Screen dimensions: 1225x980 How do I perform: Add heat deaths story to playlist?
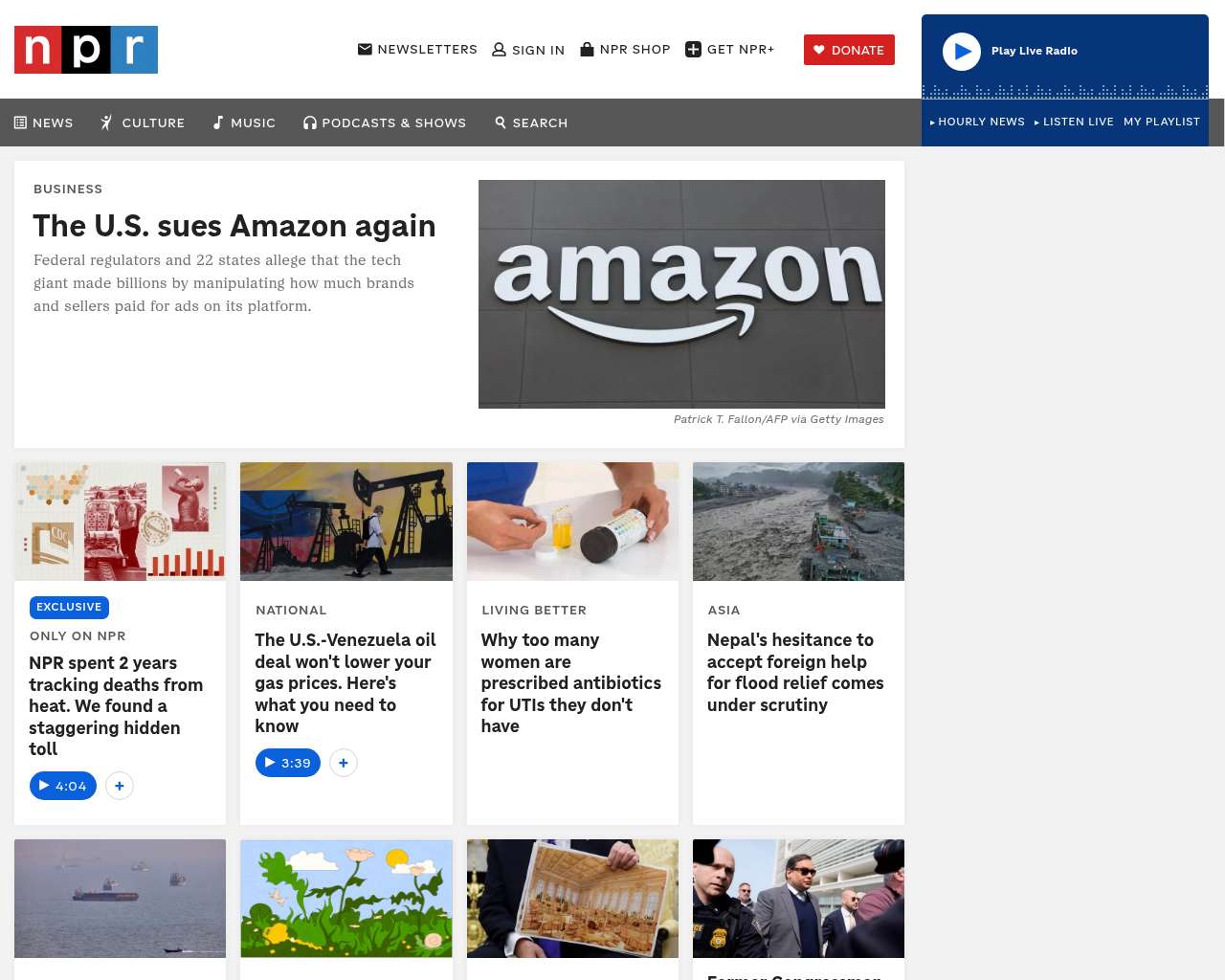click(120, 786)
